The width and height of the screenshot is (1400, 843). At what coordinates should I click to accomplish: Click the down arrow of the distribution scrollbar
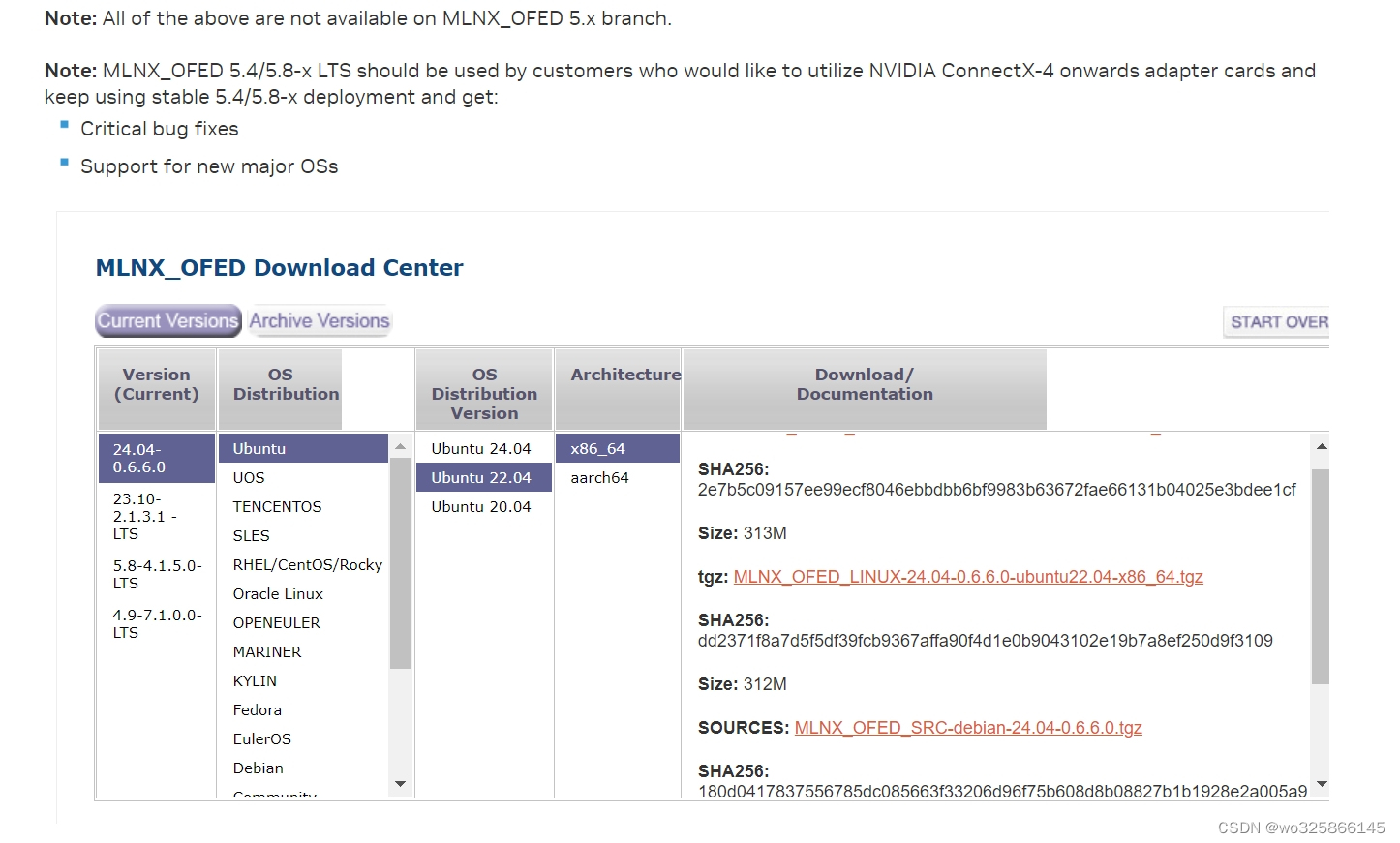tap(400, 784)
